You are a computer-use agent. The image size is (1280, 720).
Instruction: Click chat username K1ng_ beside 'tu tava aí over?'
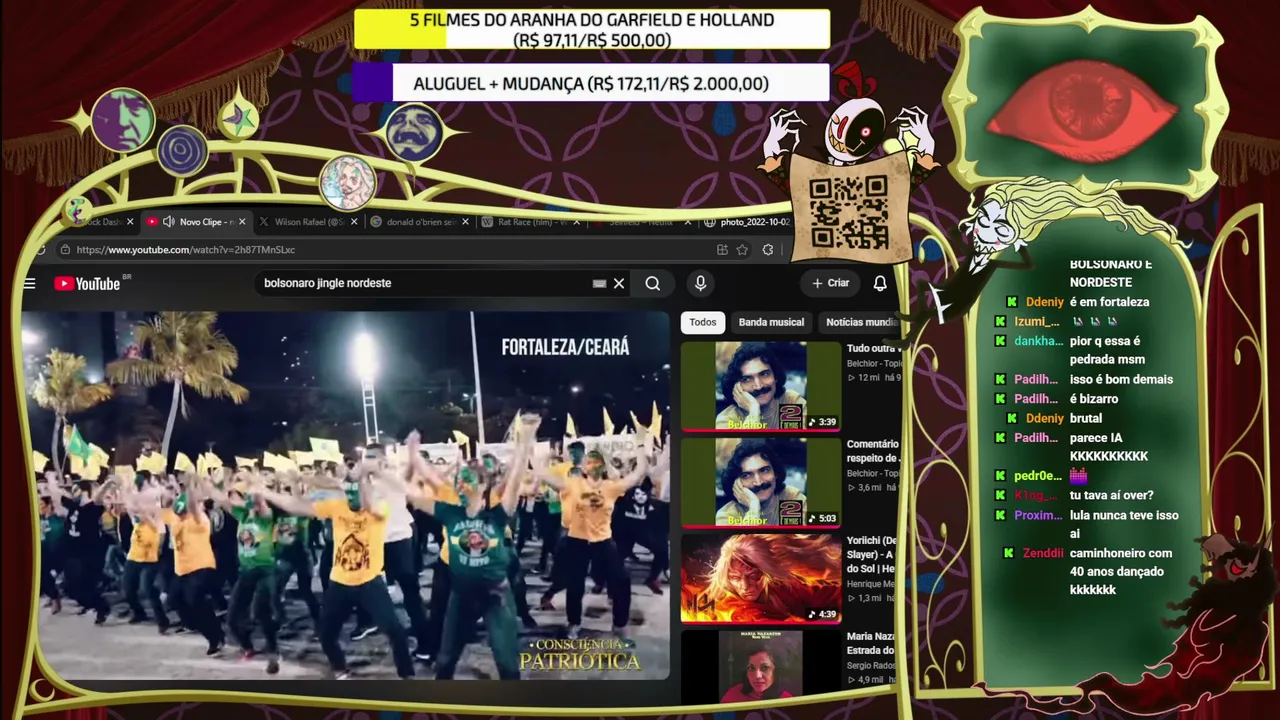pos(1036,496)
